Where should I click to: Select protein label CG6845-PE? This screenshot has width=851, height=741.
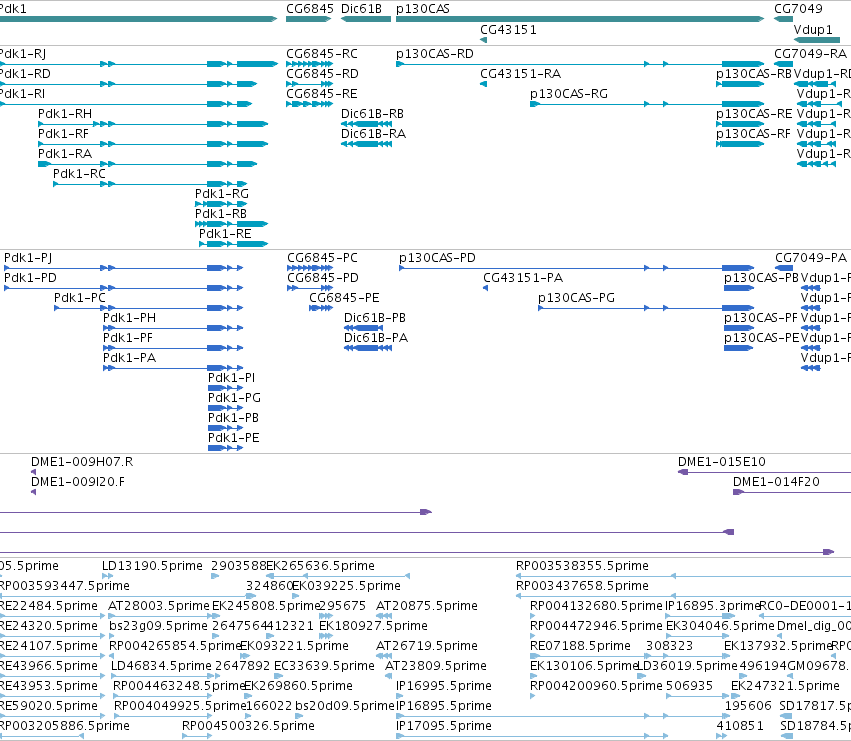(344, 298)
